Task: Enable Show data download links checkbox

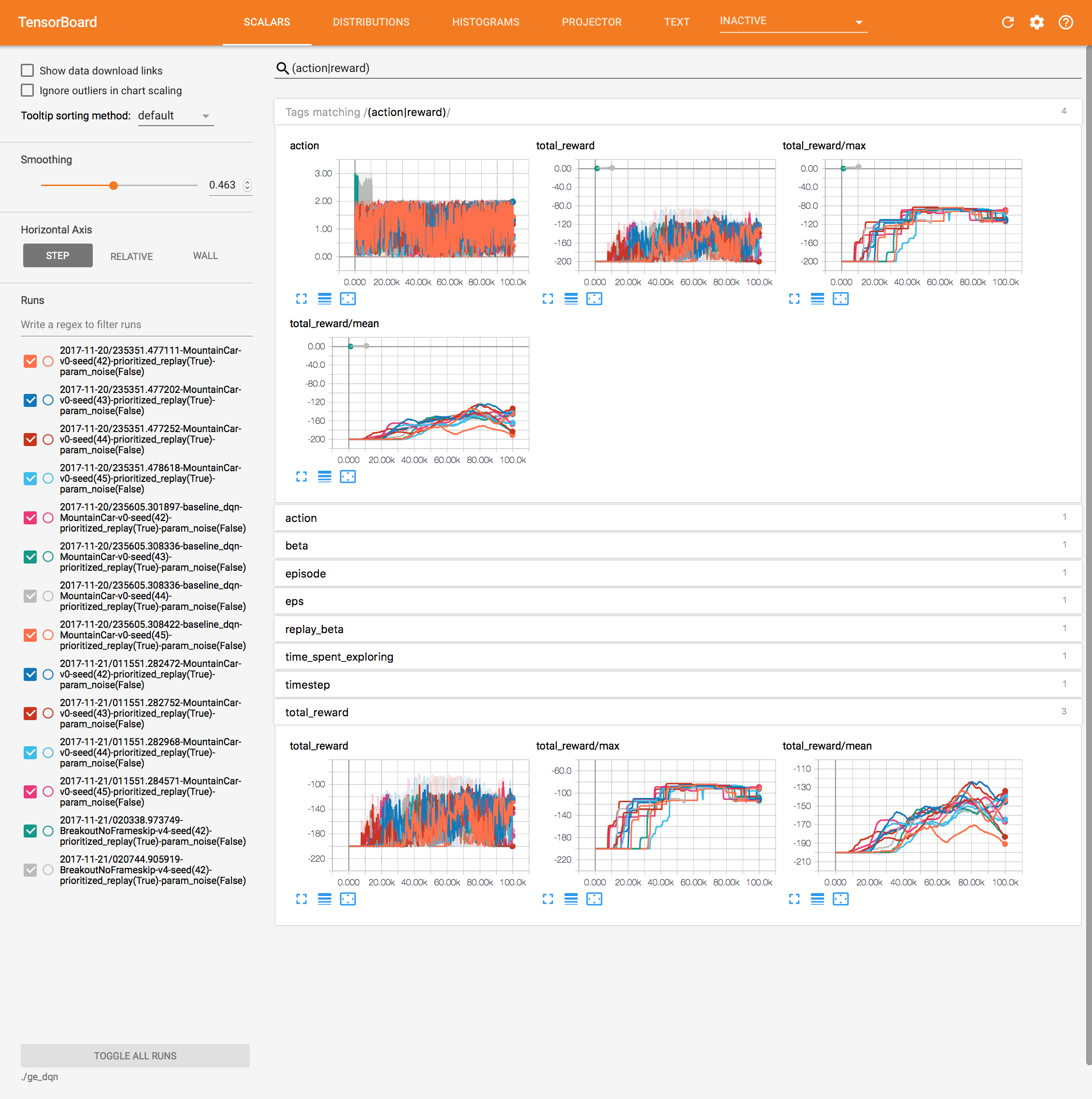Action: tap(27, 71)
